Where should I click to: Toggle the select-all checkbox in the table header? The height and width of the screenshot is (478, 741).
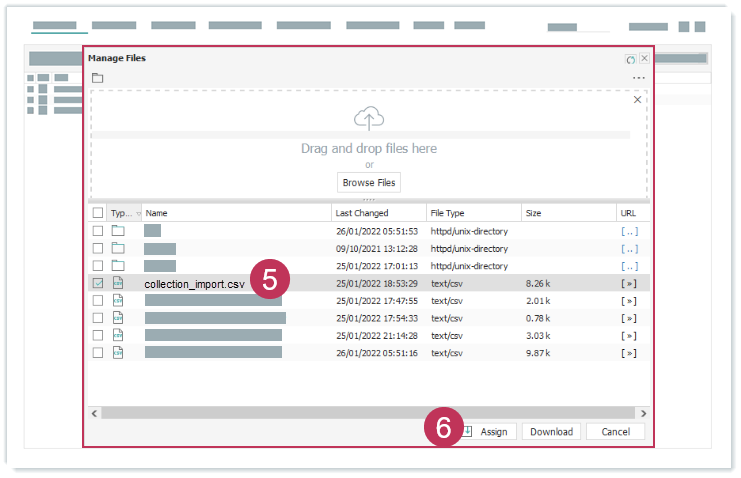(x=97, y=213)
